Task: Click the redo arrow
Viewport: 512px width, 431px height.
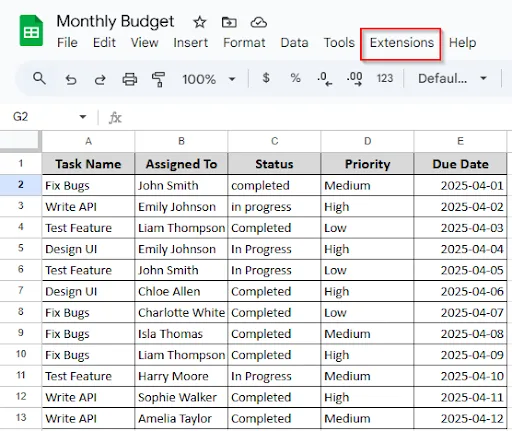Action: [100, 79]
